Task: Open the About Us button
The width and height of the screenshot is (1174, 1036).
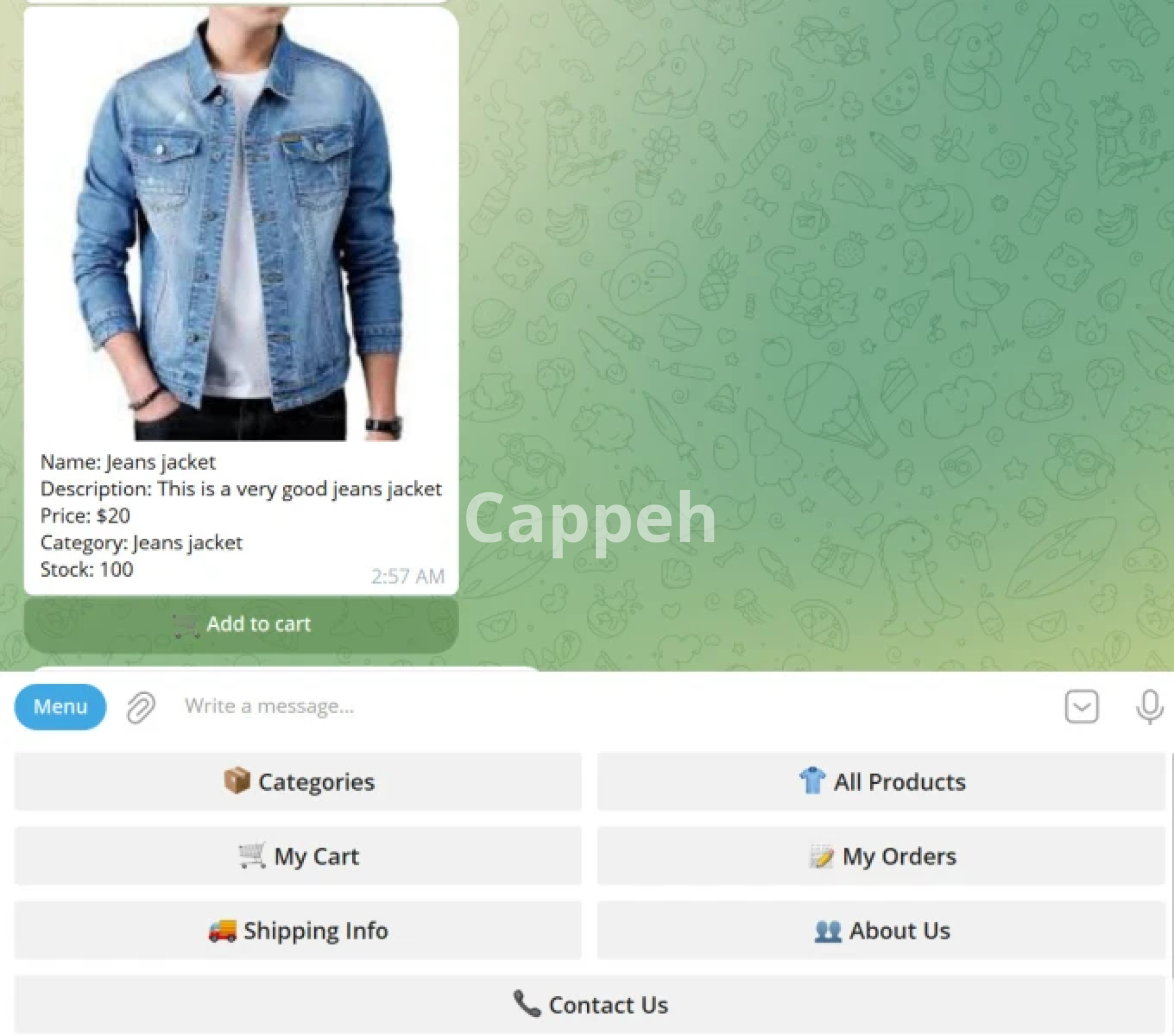Action: (881, 930)
